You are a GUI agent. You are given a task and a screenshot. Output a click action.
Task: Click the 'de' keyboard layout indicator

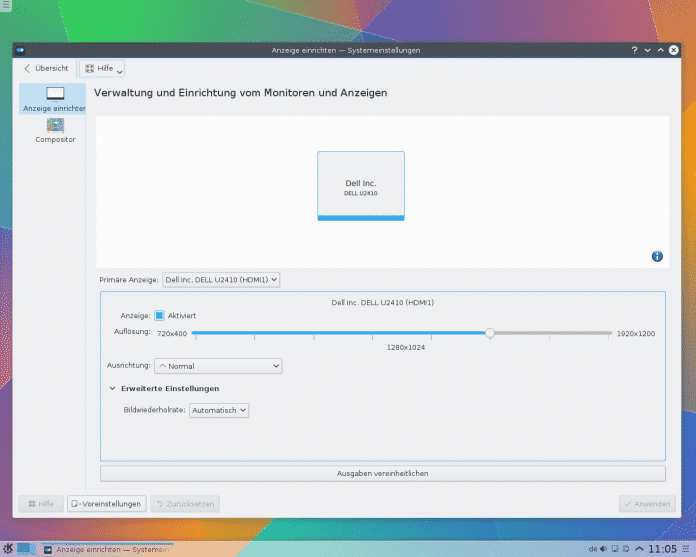coord(594,549)
